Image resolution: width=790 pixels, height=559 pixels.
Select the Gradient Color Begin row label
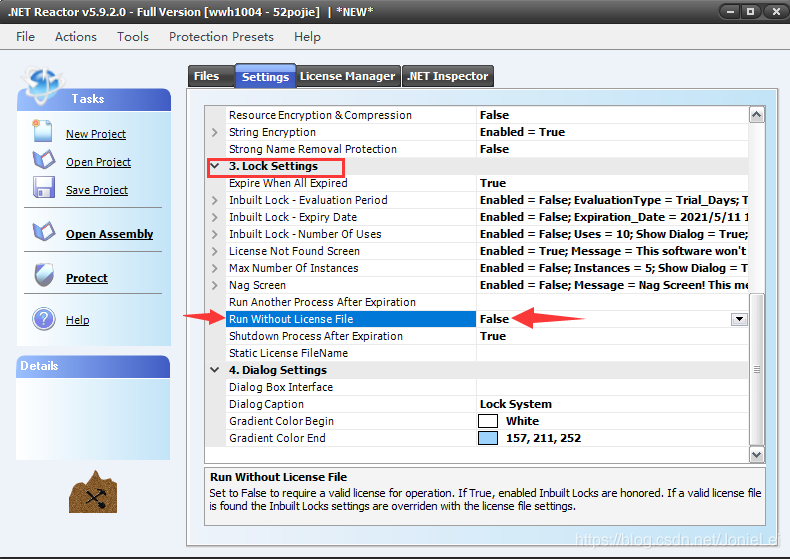pos(281,421)
